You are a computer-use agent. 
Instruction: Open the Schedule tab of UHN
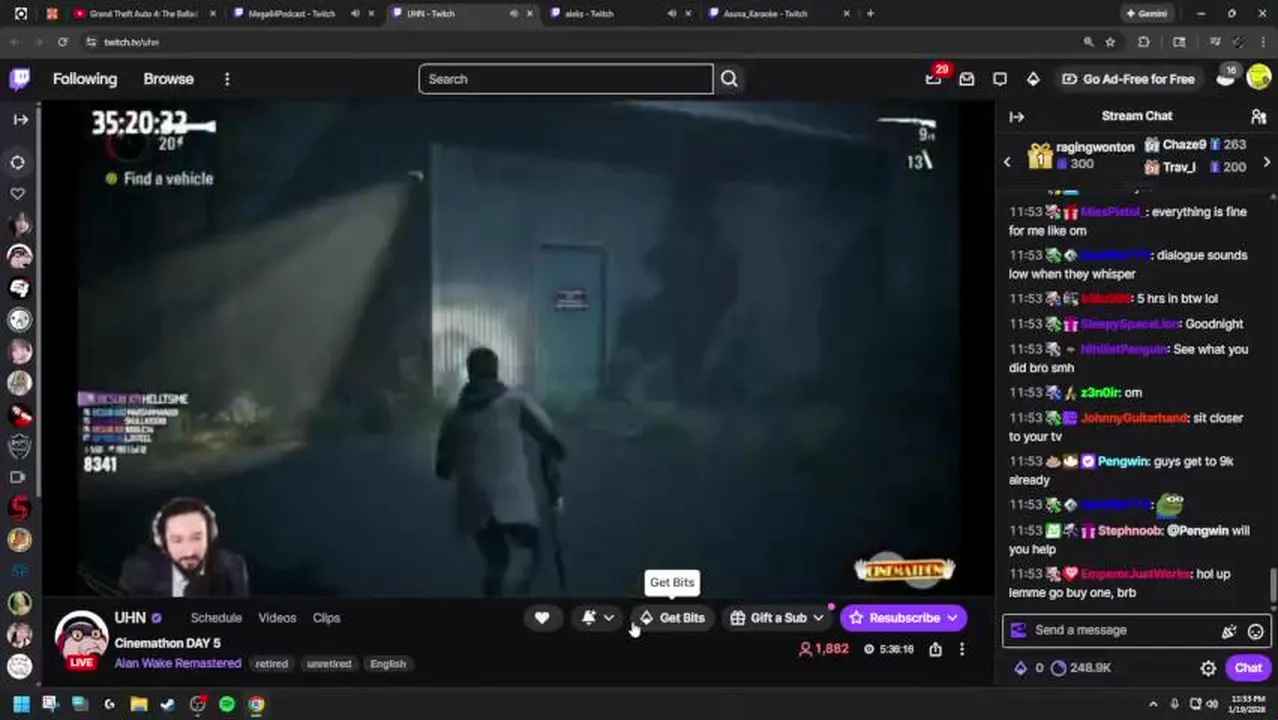coord(216,618)
